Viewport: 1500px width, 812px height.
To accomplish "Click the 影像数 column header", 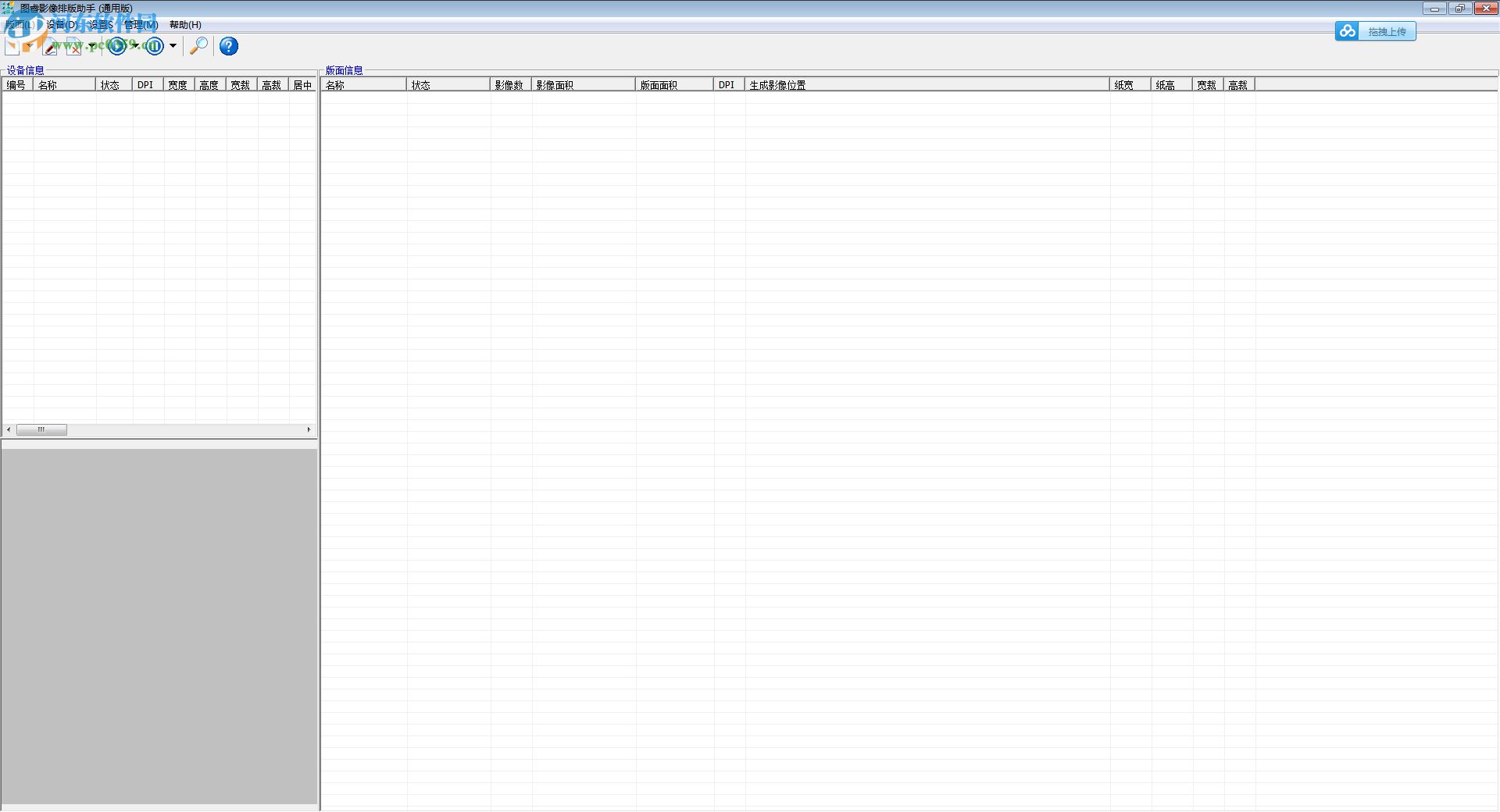I will (511, 85).
